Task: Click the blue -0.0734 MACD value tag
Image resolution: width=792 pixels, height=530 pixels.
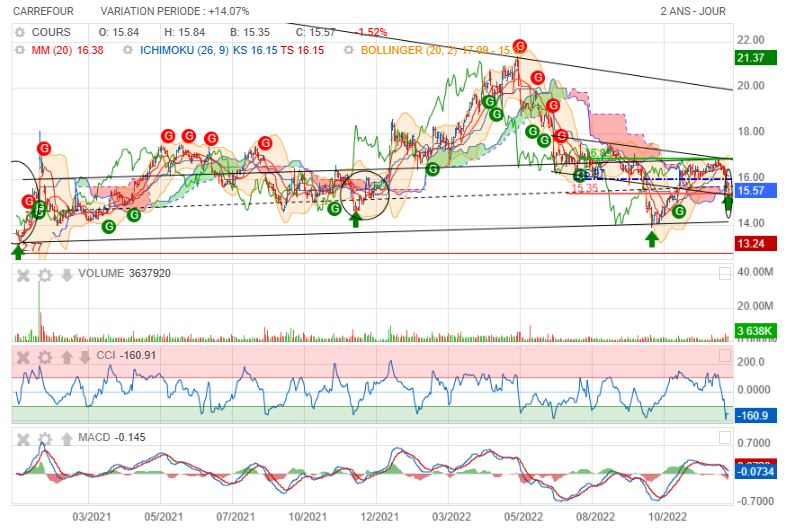Action: (756, 472)
